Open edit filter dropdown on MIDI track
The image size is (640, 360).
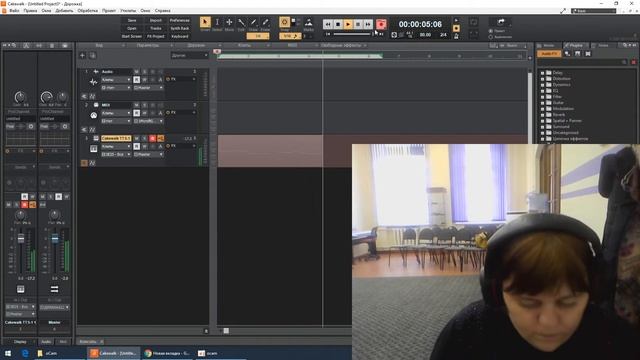pyautogui.click(x=116, y=113)
